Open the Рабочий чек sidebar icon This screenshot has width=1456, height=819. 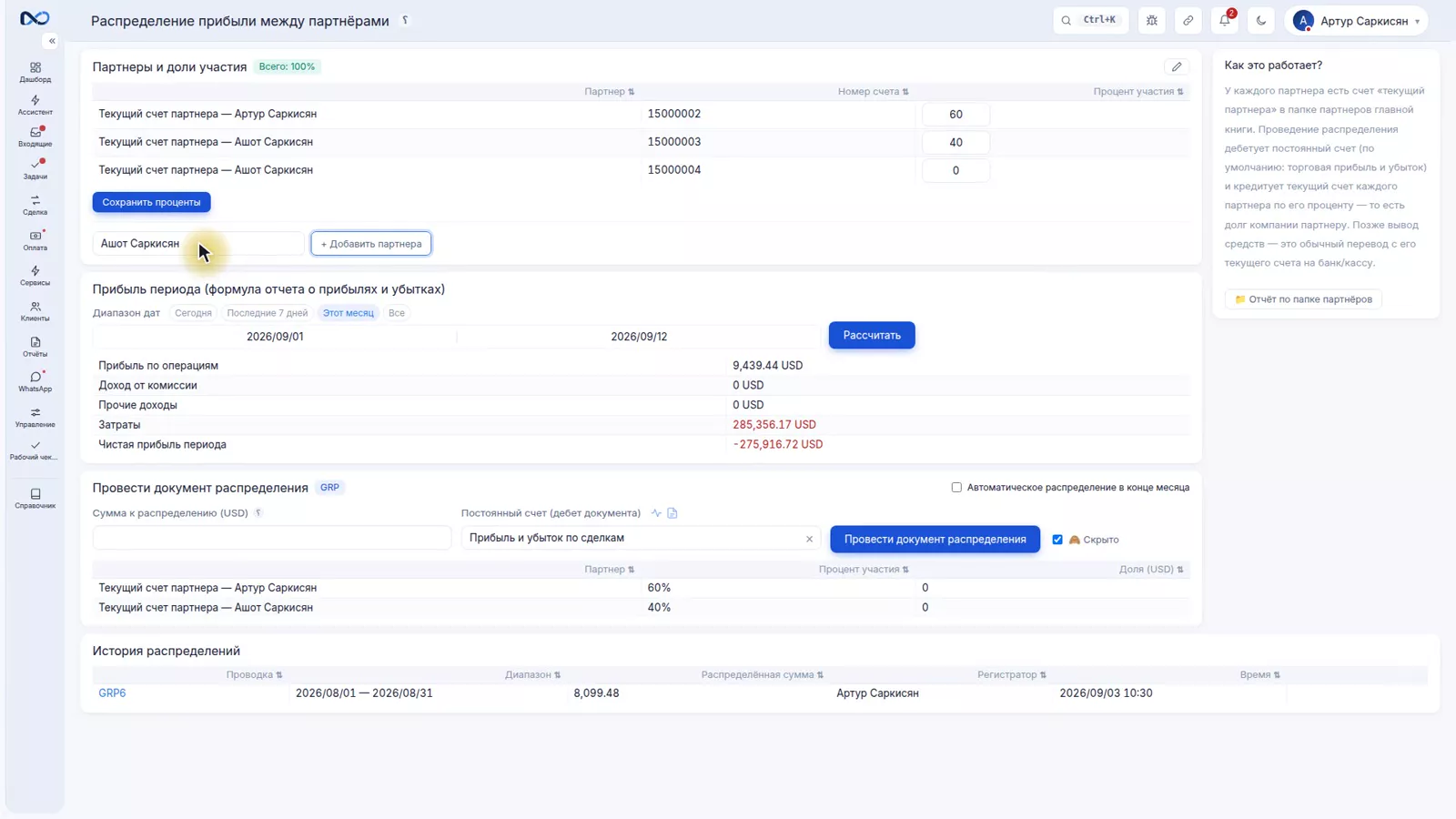(35, 450)
